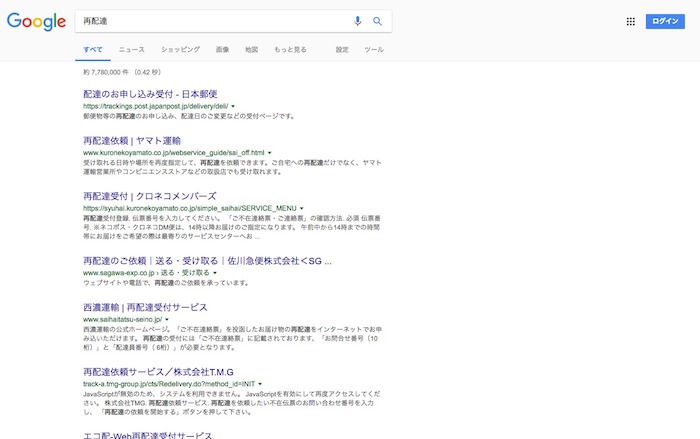Start voice search with microphone icon
This screenshot has height=439, width=700.
(x=358, y=21)
